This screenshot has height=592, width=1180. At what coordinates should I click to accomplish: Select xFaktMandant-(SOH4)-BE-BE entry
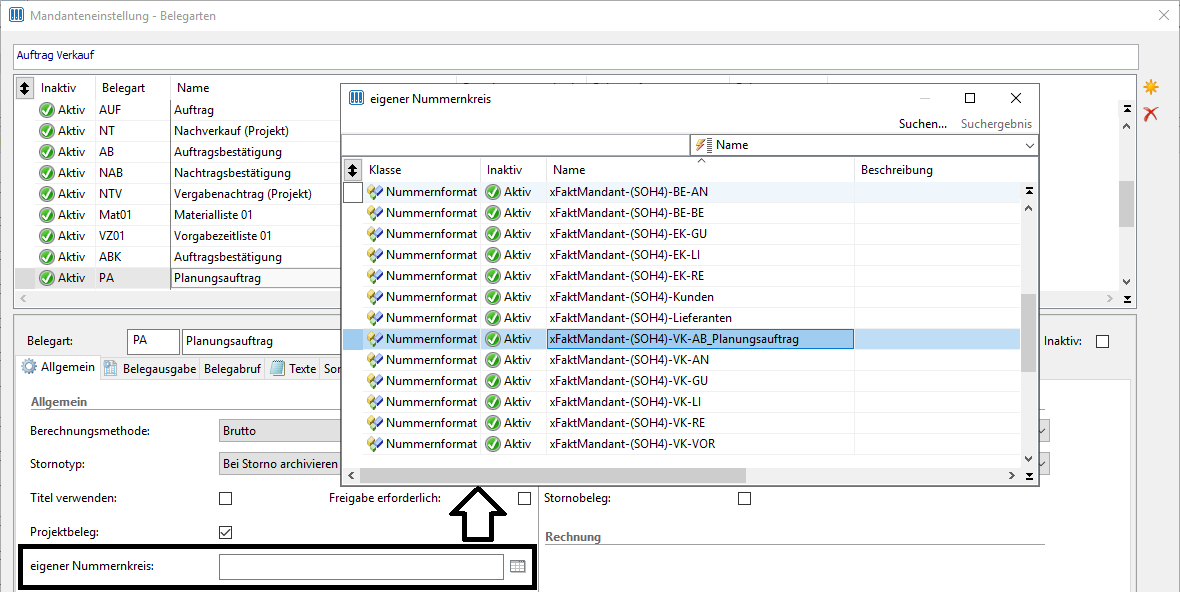[627, 213]
